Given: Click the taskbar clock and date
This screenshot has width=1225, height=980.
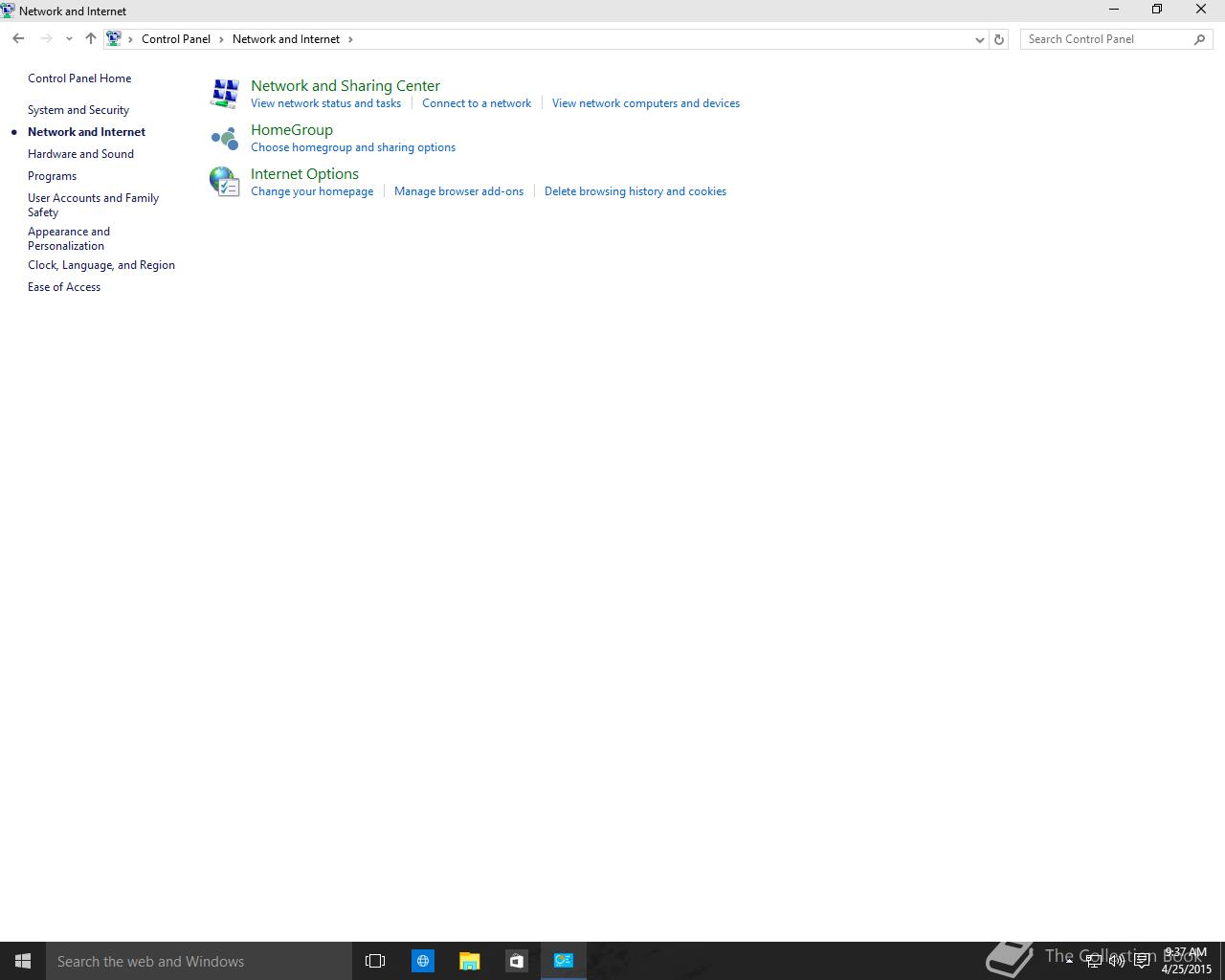Looking at the screenshot, I should [x=1186, y=961].
